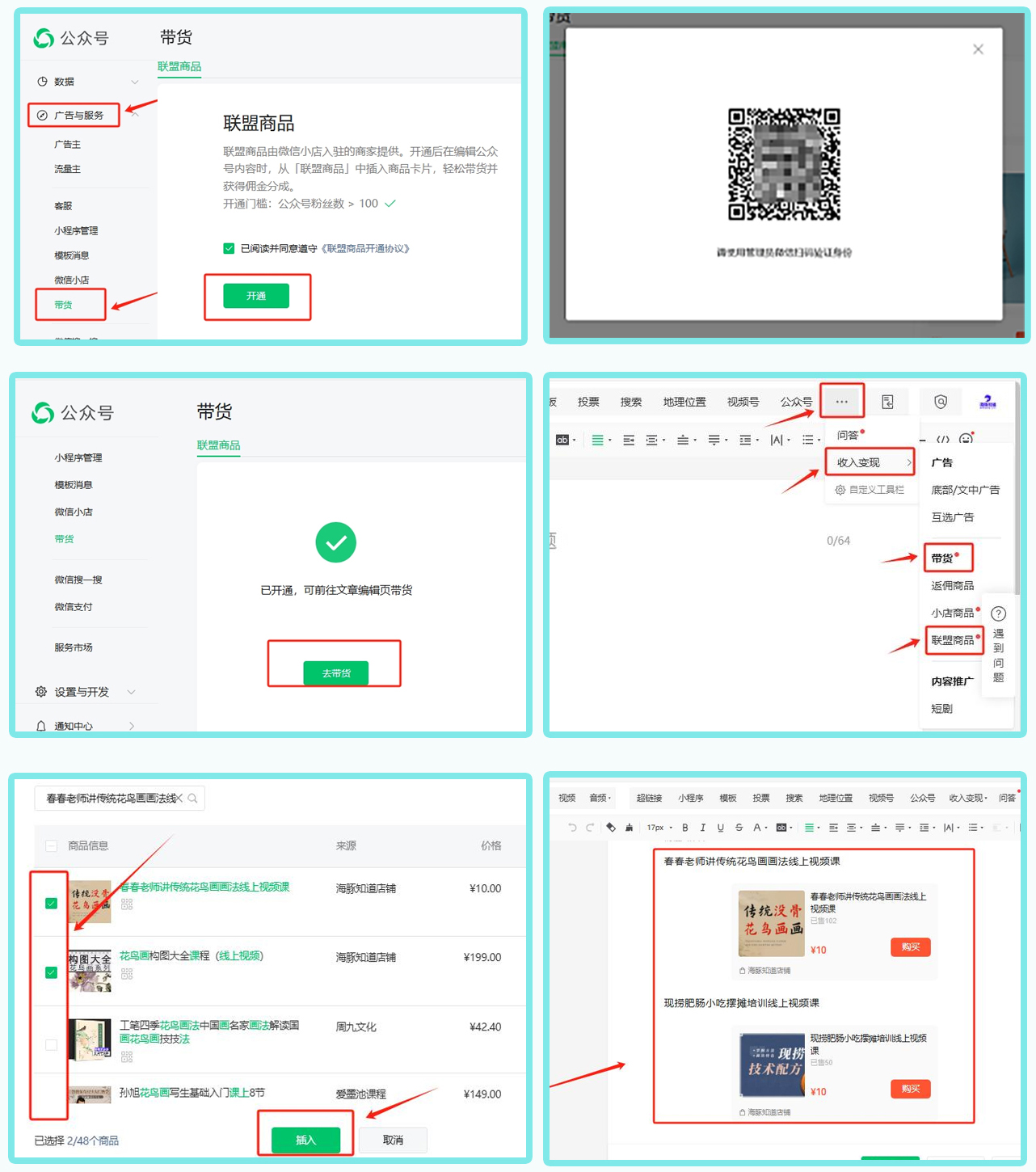Click the gear icon beside 自定义工具栏
This screenshot has height=1172, width=1036.
pos(840,490)
